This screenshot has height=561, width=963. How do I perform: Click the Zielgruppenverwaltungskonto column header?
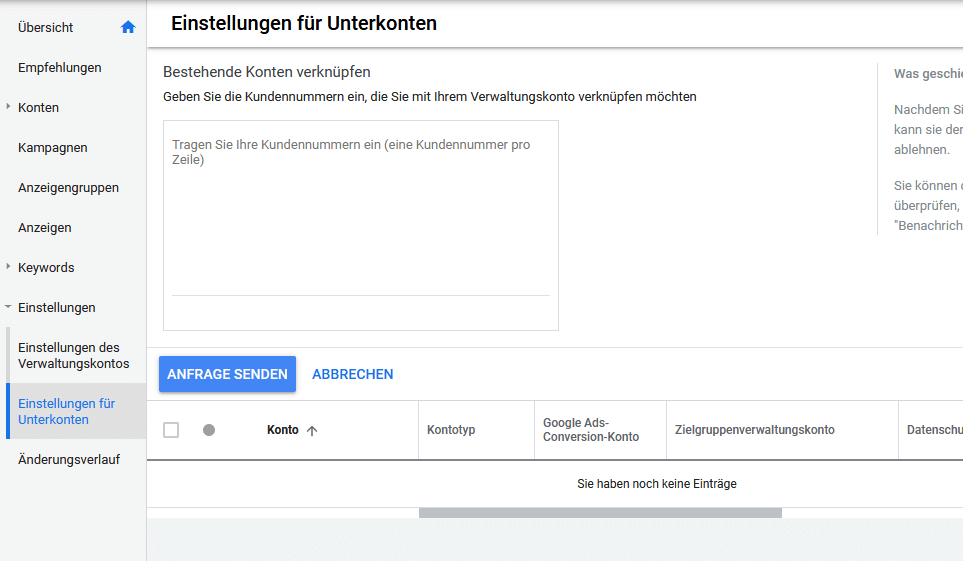[755, 430]
